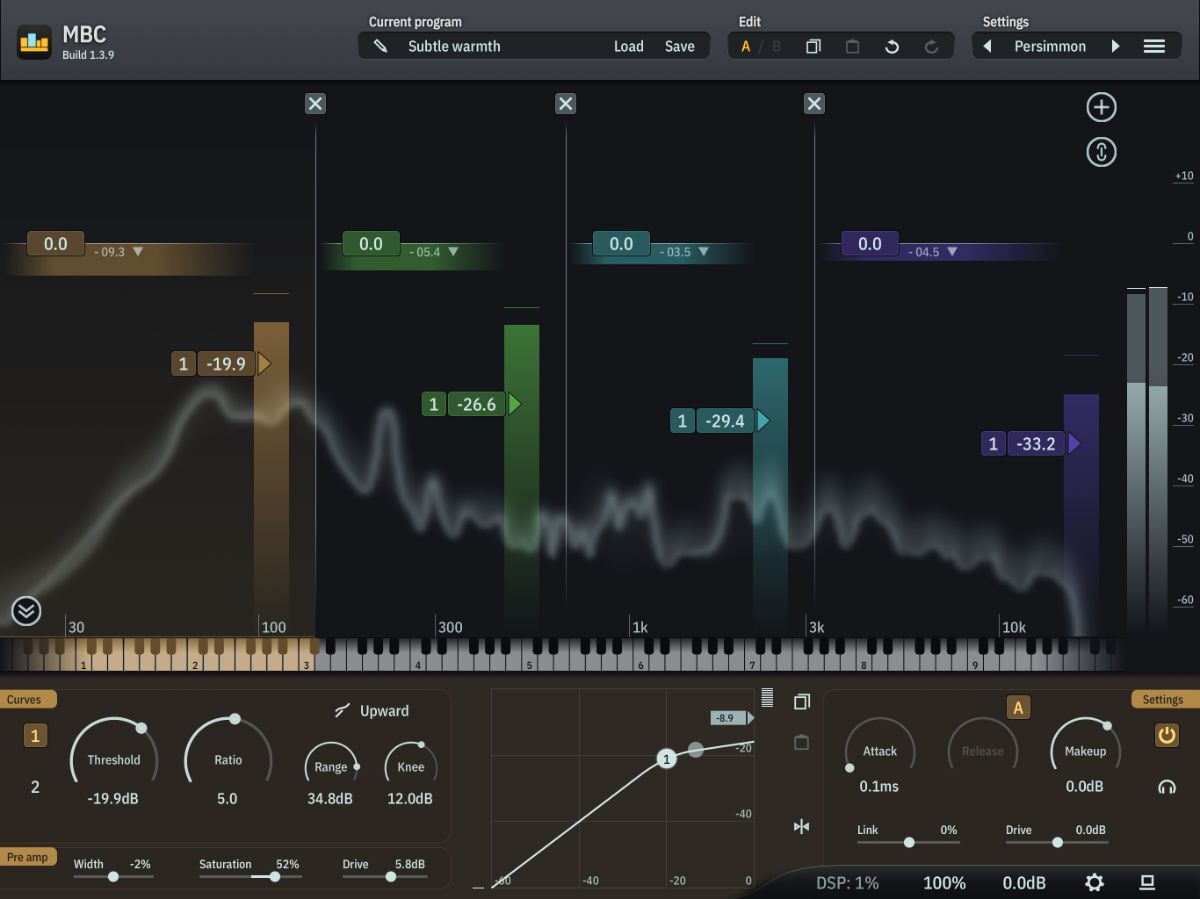Click the headphones solo icon
The image size is (1200, 899).
1166,787
